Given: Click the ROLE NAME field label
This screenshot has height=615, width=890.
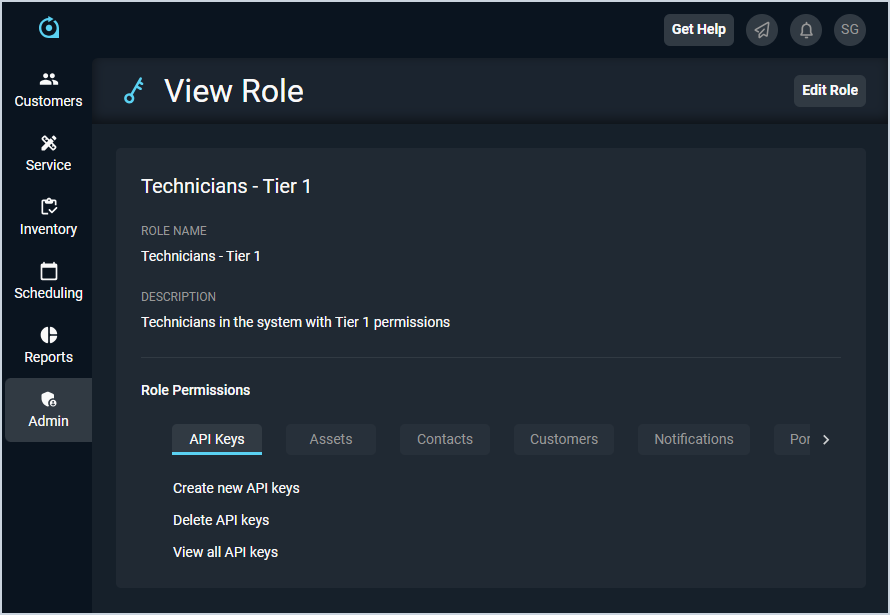Looking at the screenshot, I should 174,231.
